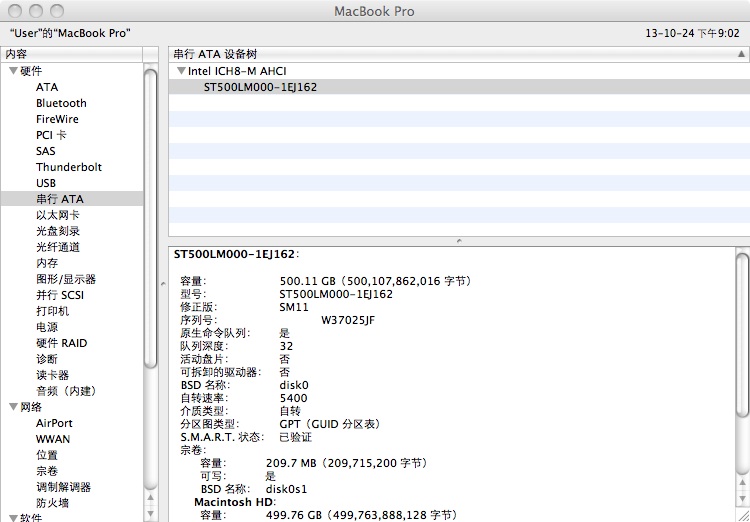Click sidebar scroll down arrow
The image size is (750, 522).
(x=150, y=514)
